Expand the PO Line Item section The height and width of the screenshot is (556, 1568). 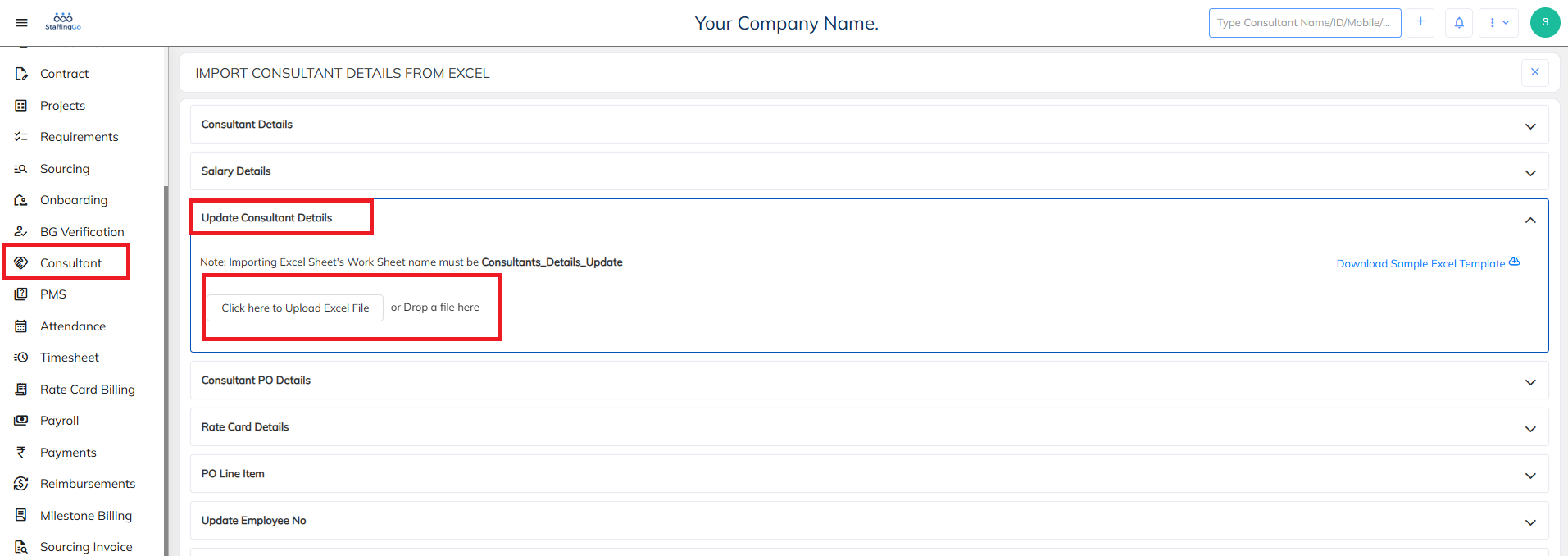[x=1529, y=476]
